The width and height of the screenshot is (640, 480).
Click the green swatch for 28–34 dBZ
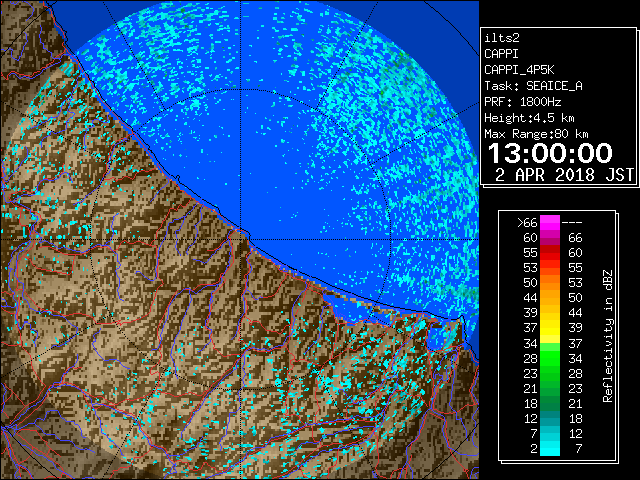tap(550, 358)
